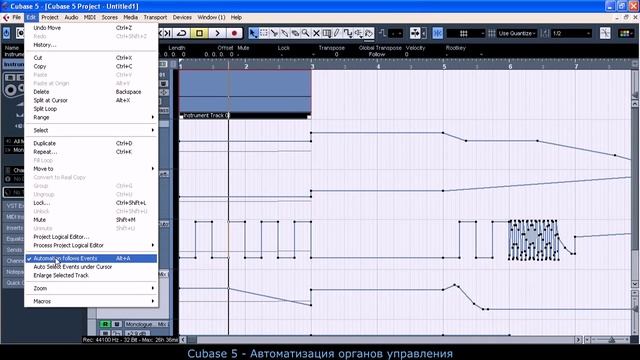Adjust the vertical zoom slider

pyautogui.click(x=636, y=309)
